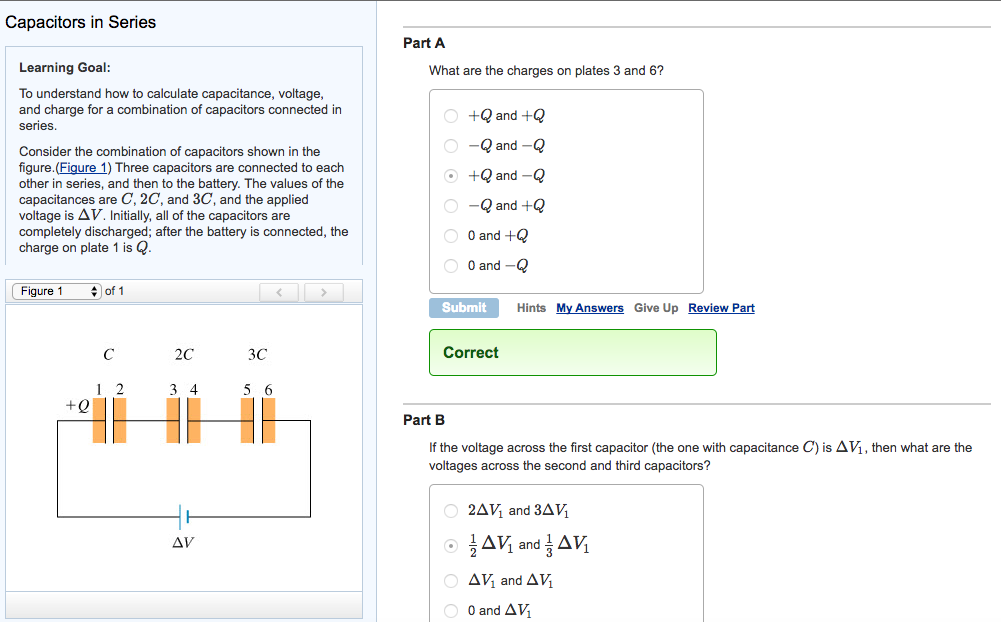Click the next figure navigation arrow
Viewport: 1001px width, 622px height.
(323, 291)
